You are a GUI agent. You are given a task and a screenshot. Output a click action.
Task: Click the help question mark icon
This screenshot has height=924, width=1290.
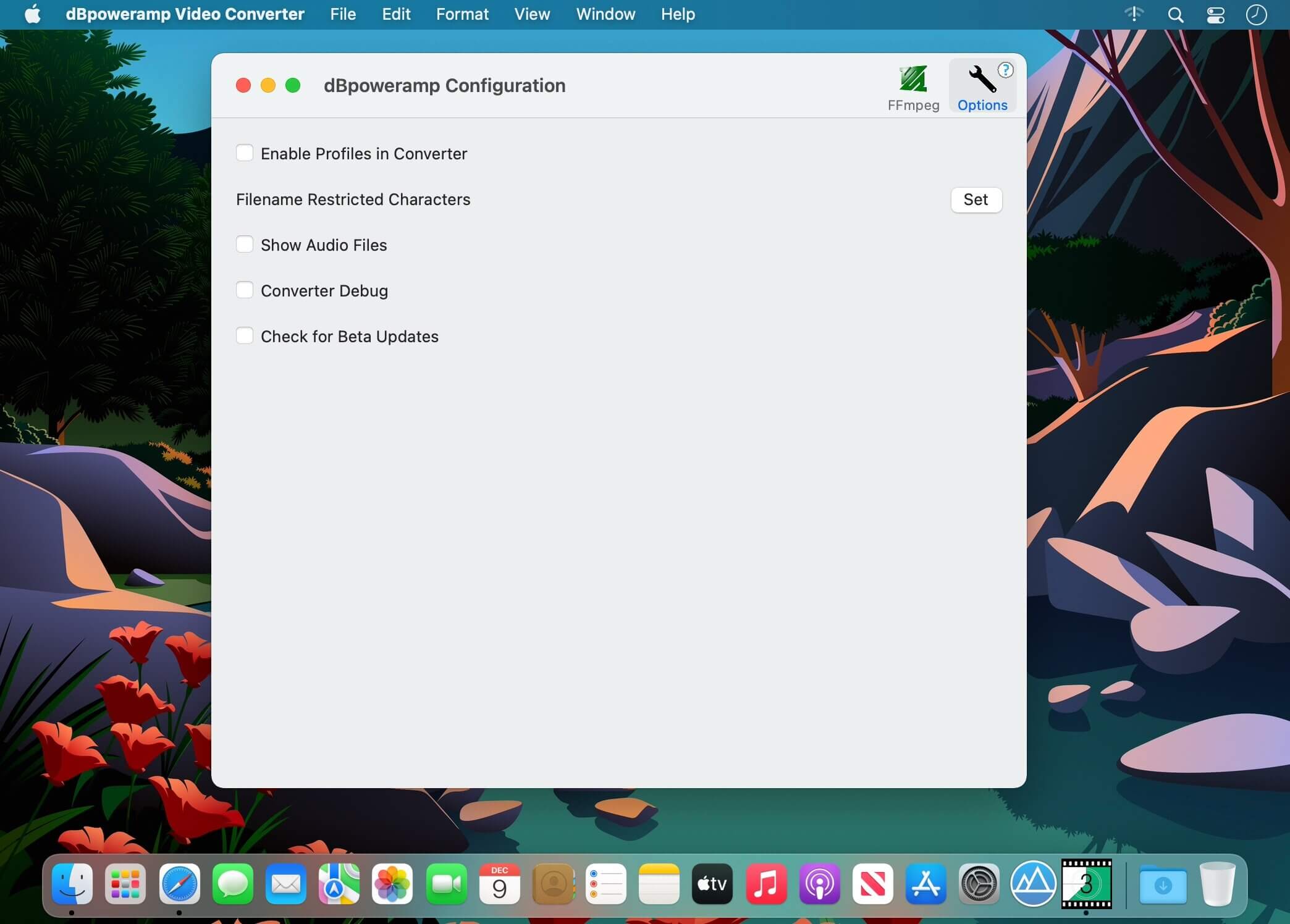[x=1005, y=70]
